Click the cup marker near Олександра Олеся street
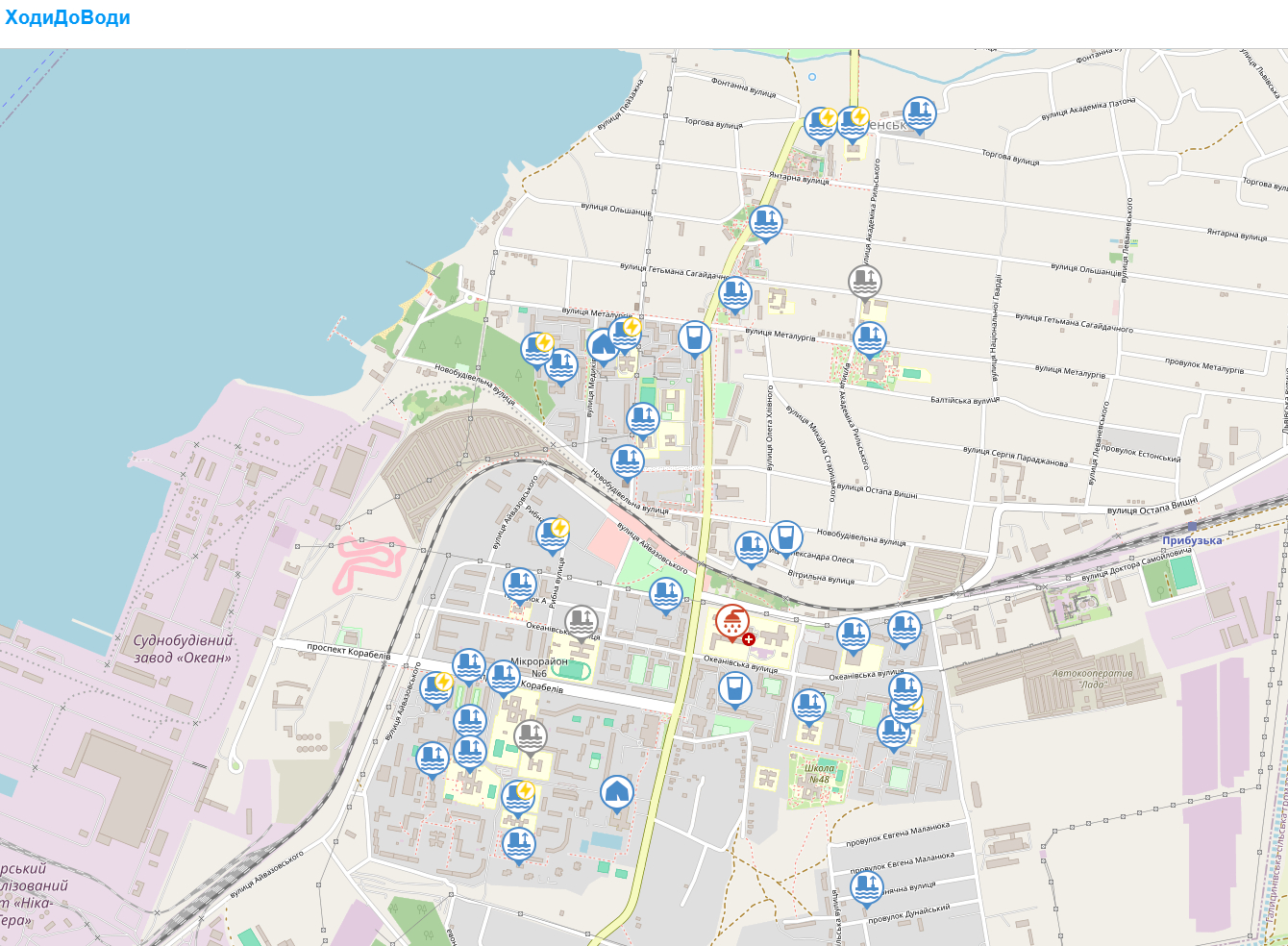1288x946 pixels. click(x=785, y=538)
